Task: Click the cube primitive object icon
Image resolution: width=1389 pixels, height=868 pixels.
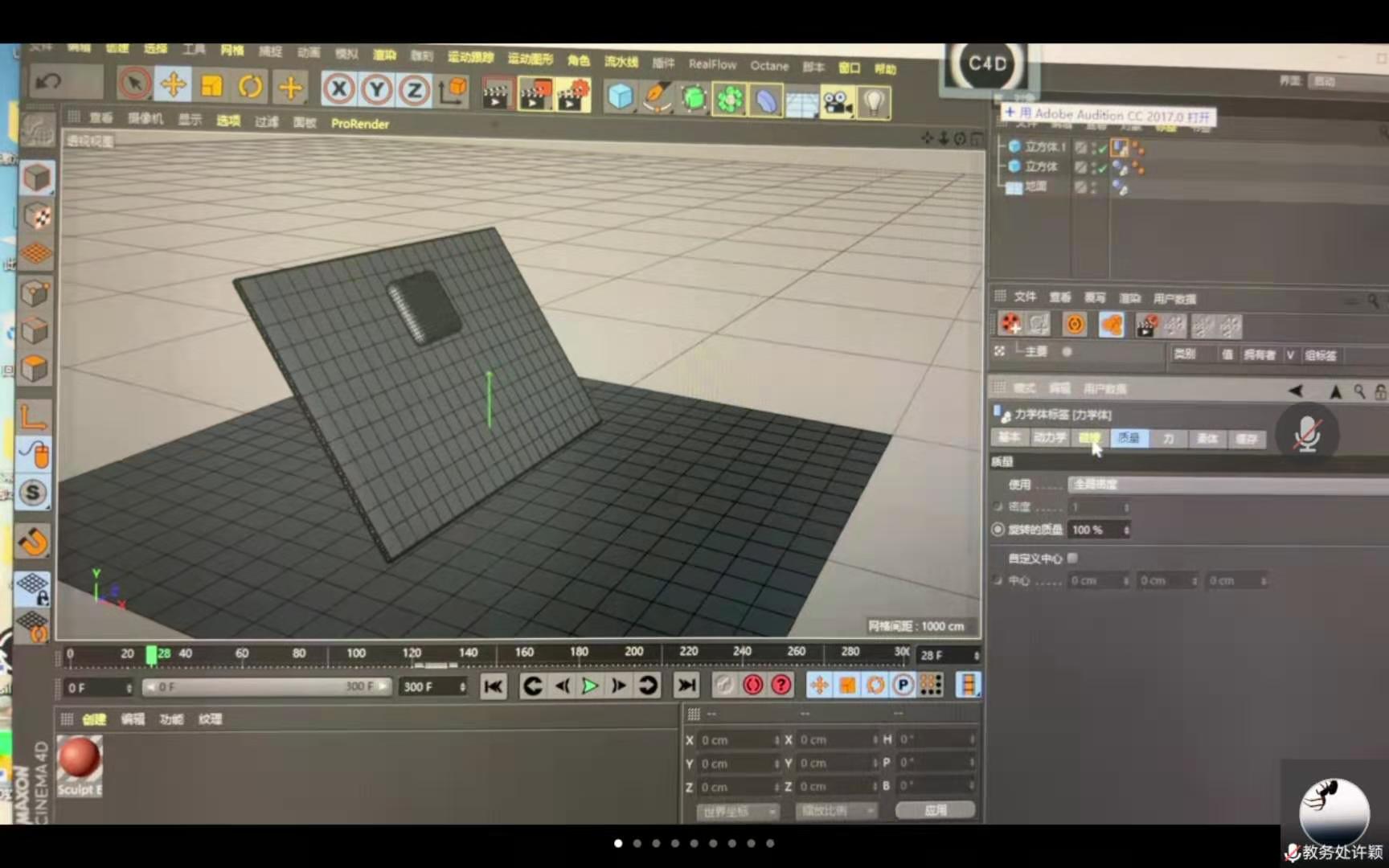Action: [620, 97]
